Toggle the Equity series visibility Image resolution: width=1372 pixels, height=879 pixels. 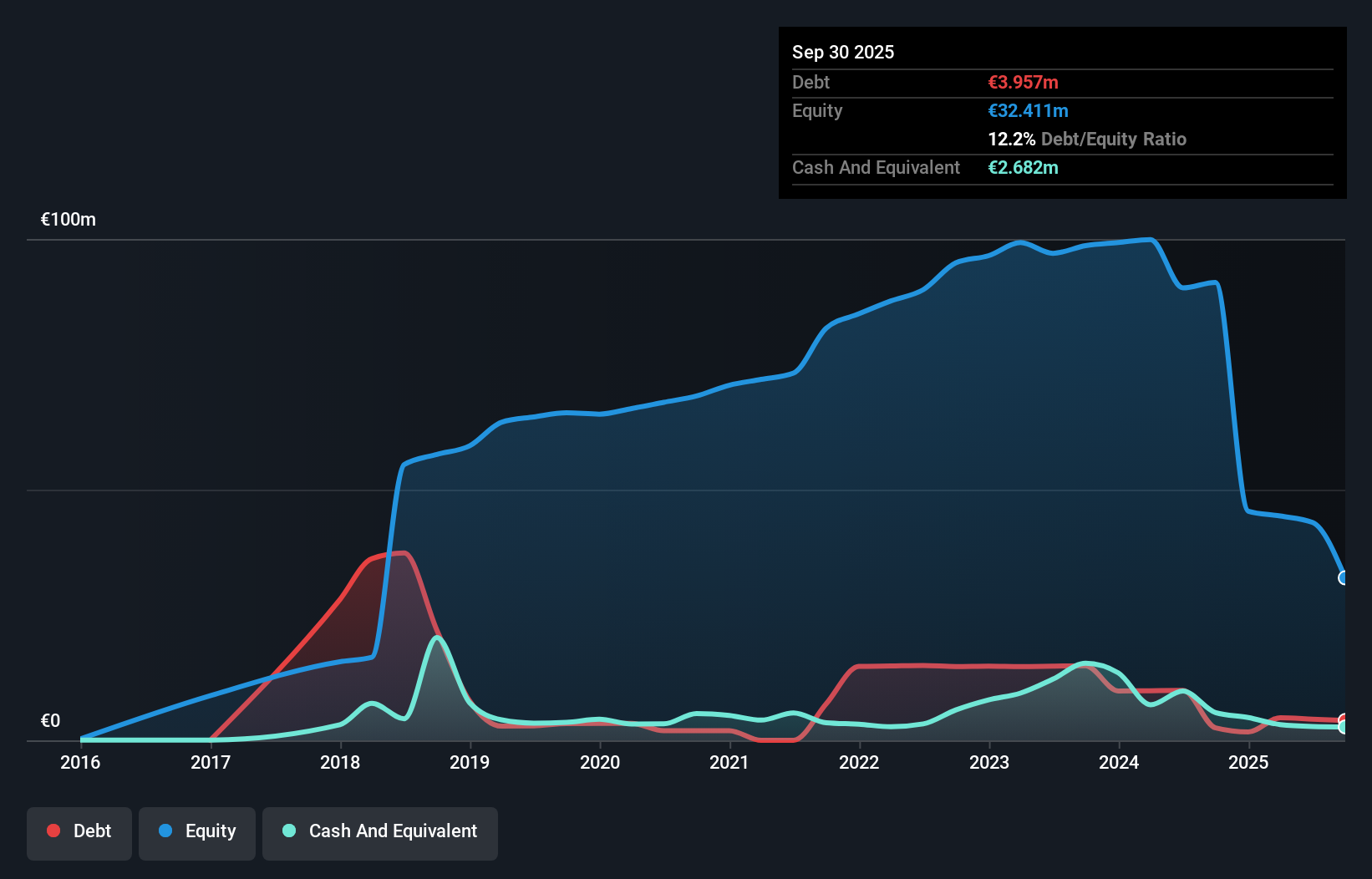(x=196, y=831)
